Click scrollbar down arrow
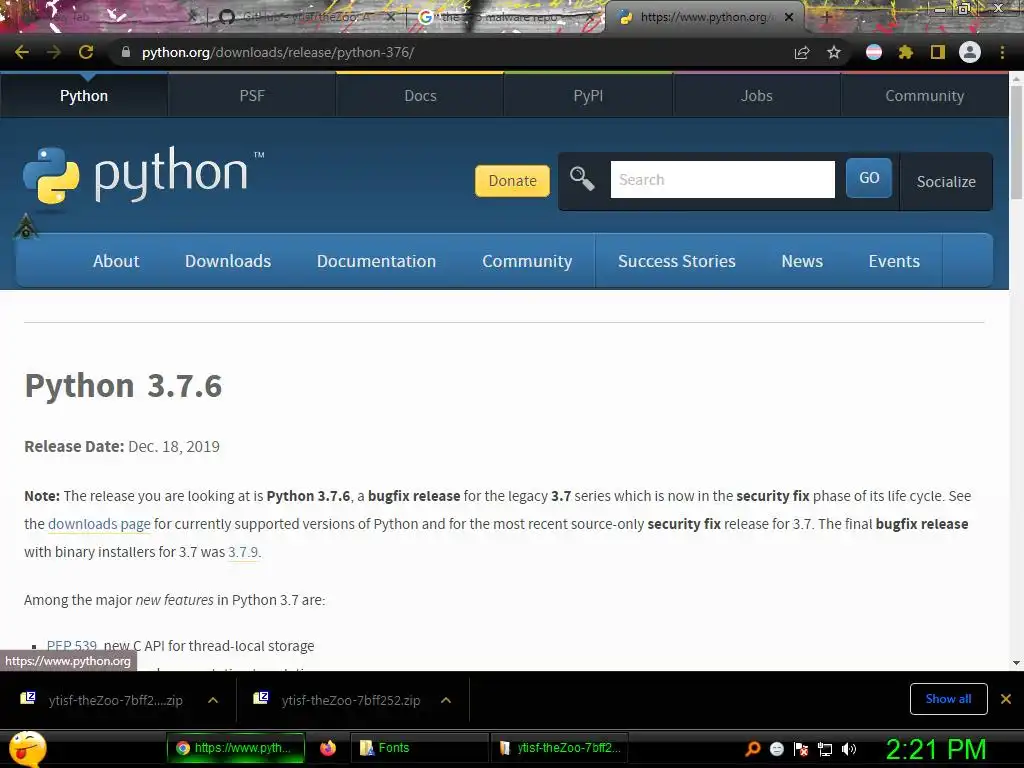Image resolution: width=1024 pixels, height=768 pixels. pos(1016,663)
